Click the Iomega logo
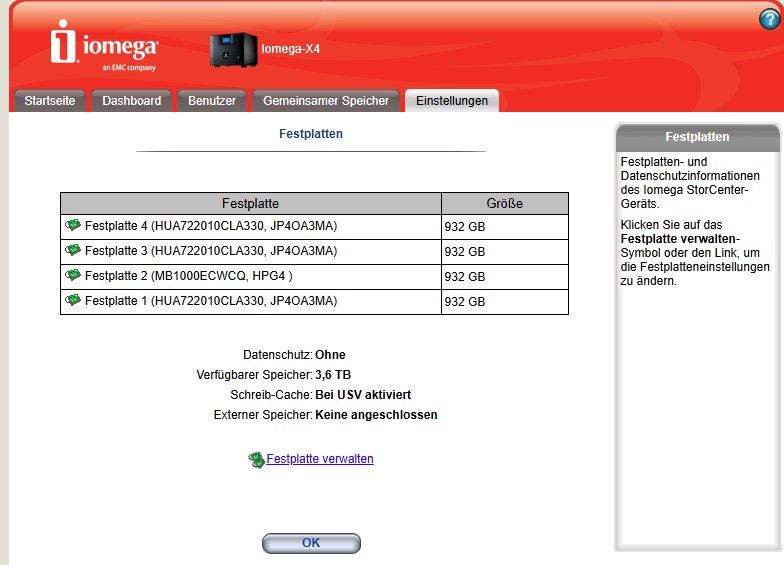 [x=104, y=46]
